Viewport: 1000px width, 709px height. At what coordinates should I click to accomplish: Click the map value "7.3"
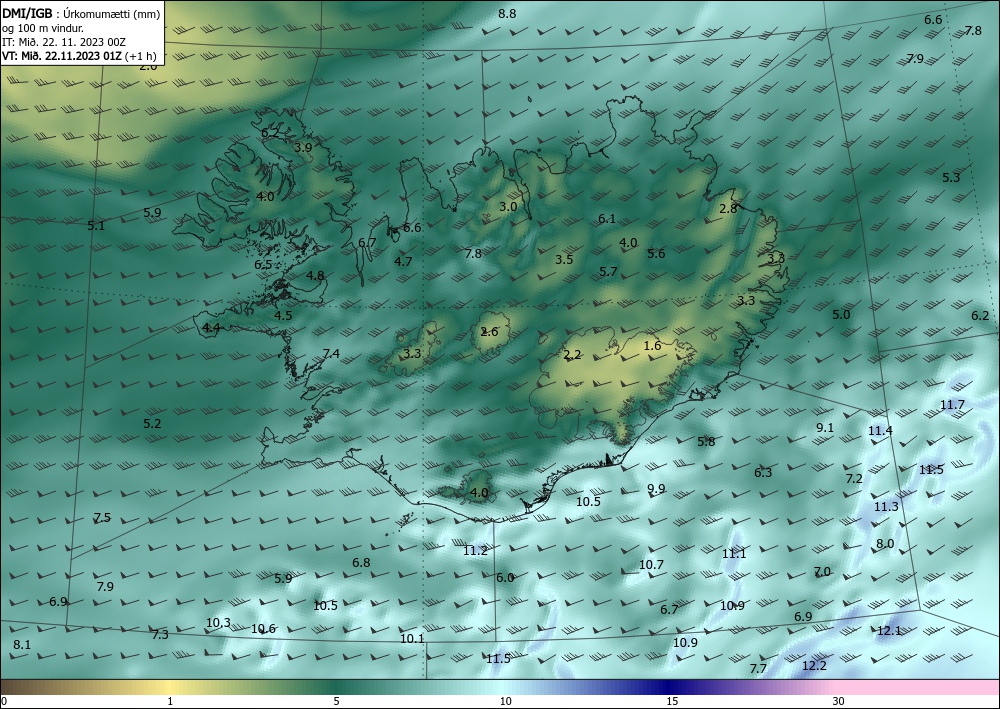[160, 634]
